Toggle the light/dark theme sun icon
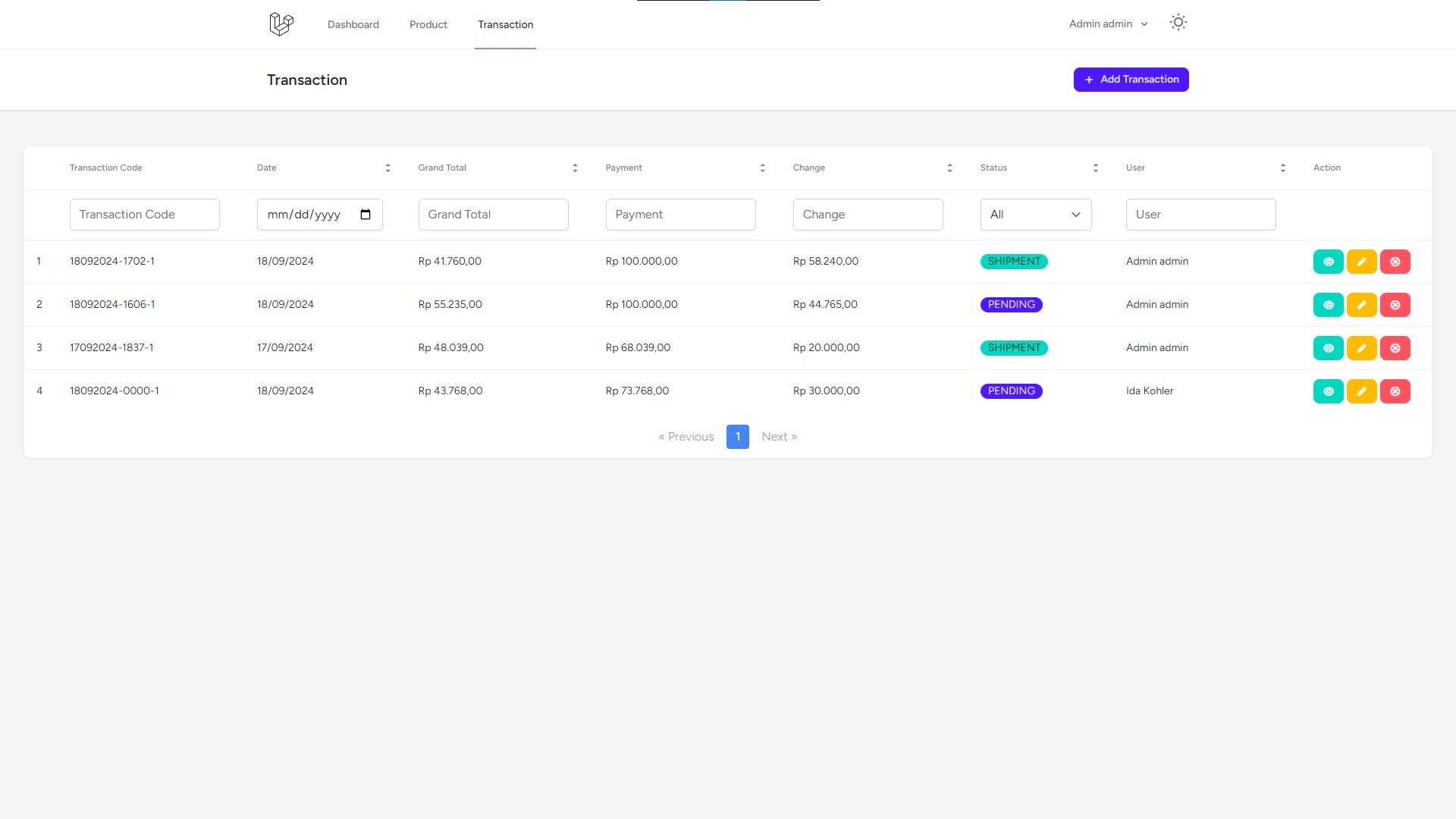 click(x=1178, y=23)
